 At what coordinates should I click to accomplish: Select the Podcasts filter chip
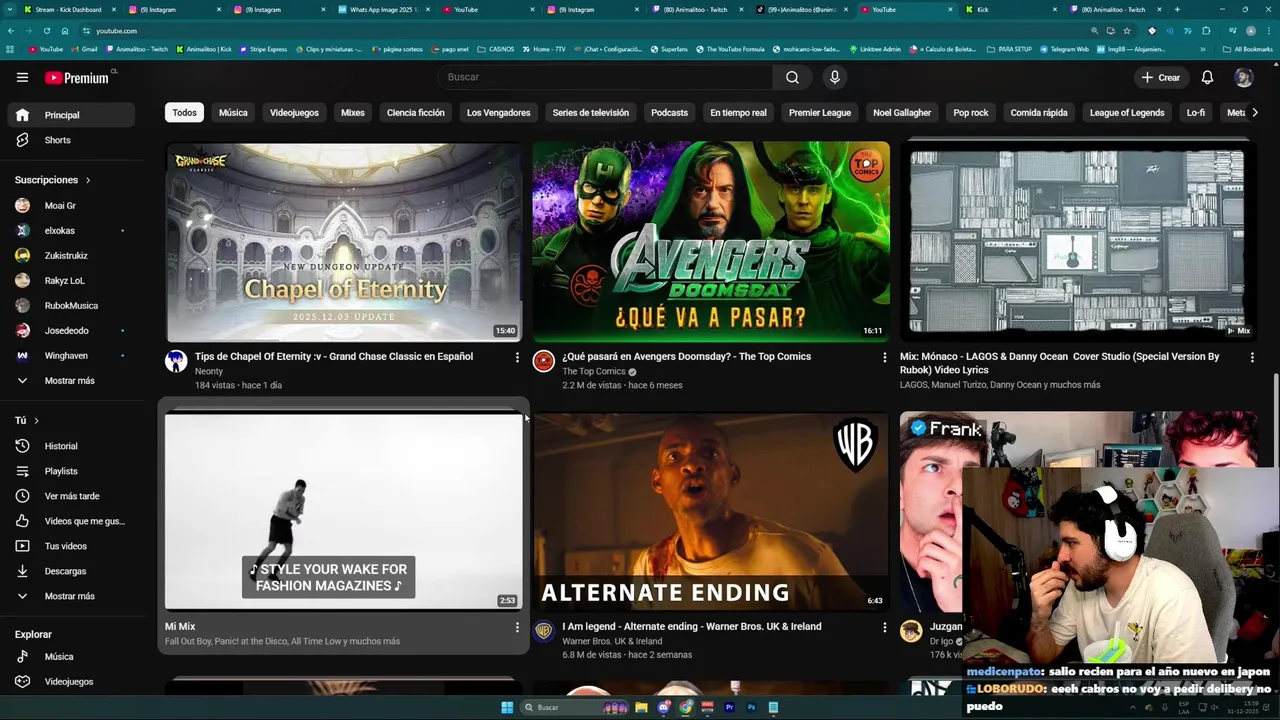669,113
